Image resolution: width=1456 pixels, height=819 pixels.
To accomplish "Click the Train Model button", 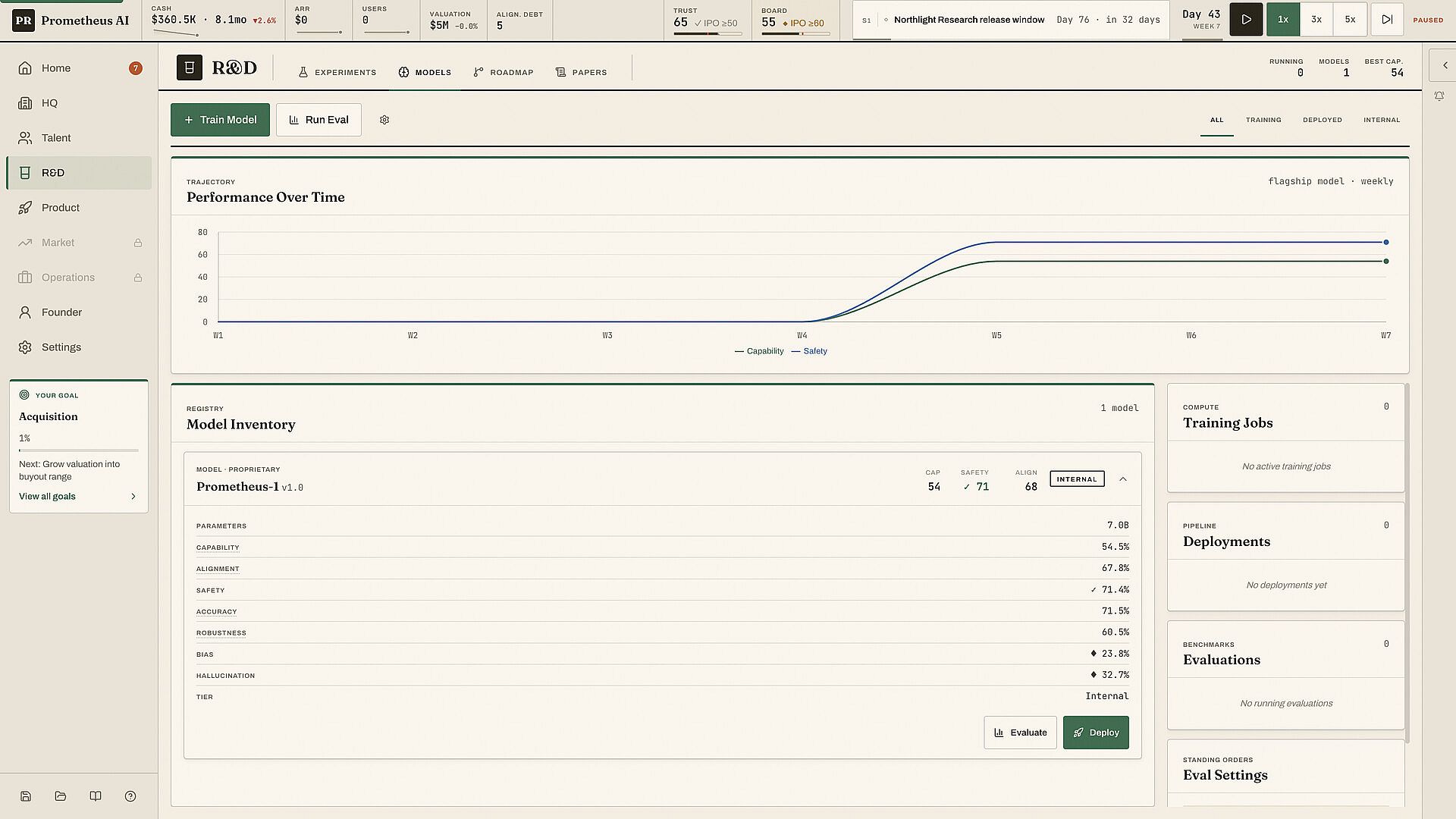I will point(220,120).
